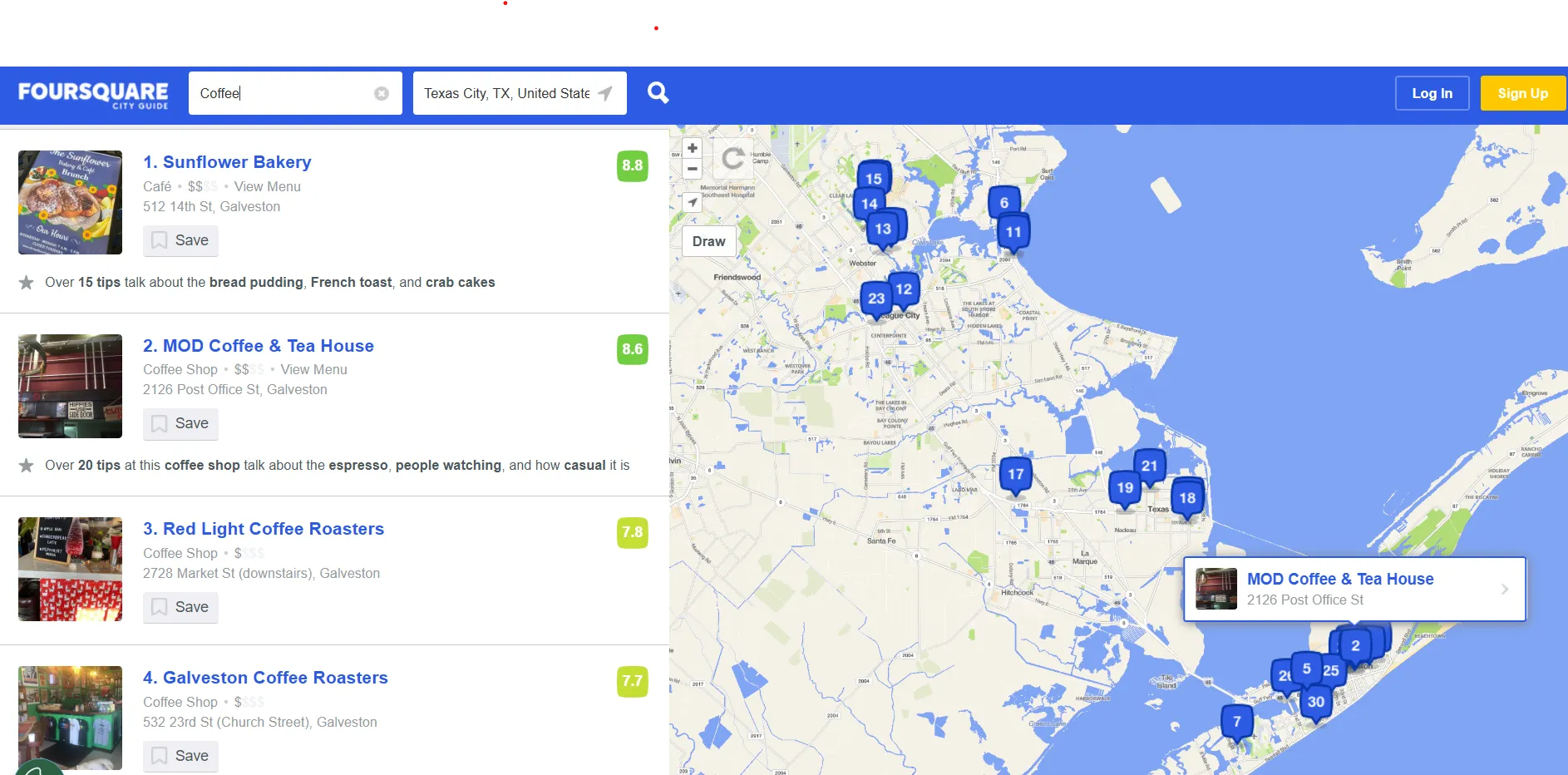Select the search magnifier icon

coord(657,93)
